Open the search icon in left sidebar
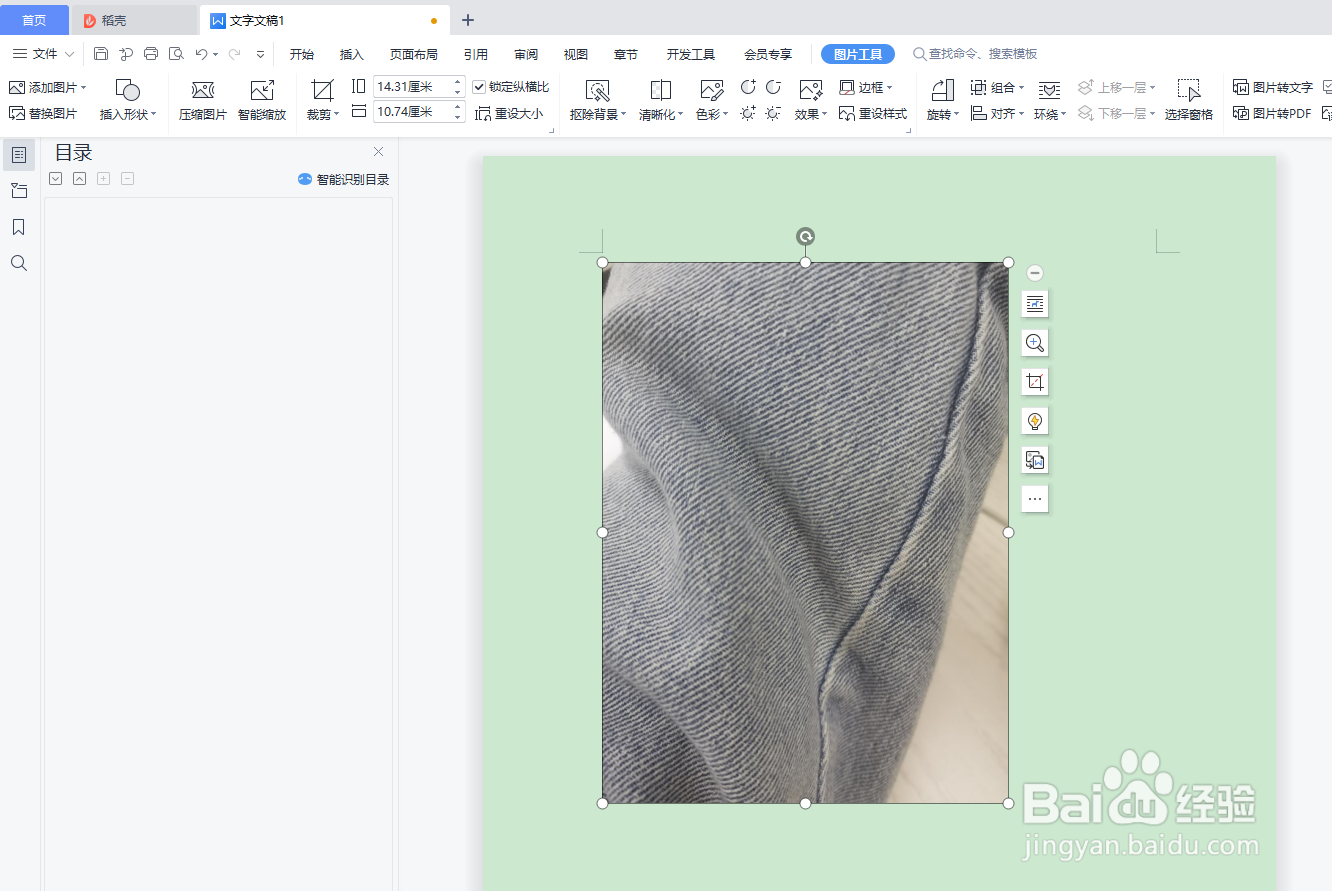This screenshot has width=1332, height=891. (19, 263)
